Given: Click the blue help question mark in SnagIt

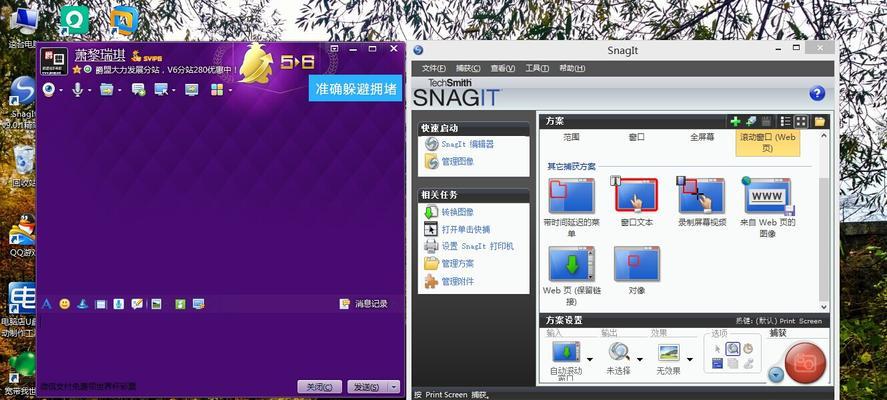Looking at the screenshot, I should pyautogui.click(x=817, y=93).
